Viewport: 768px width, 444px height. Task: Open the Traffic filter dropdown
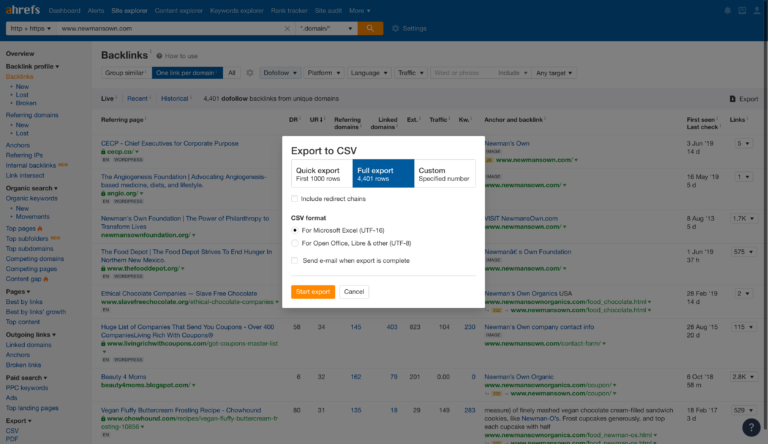tap(410, 73)
